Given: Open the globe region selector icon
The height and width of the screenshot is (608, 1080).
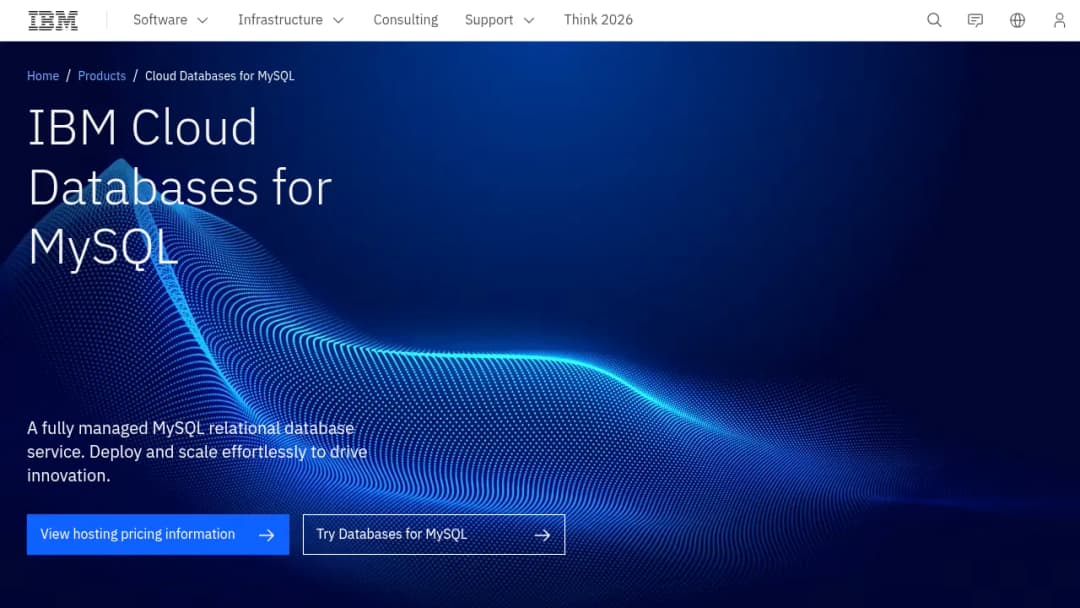Looking at the screenshot, I should (1017, 20).
